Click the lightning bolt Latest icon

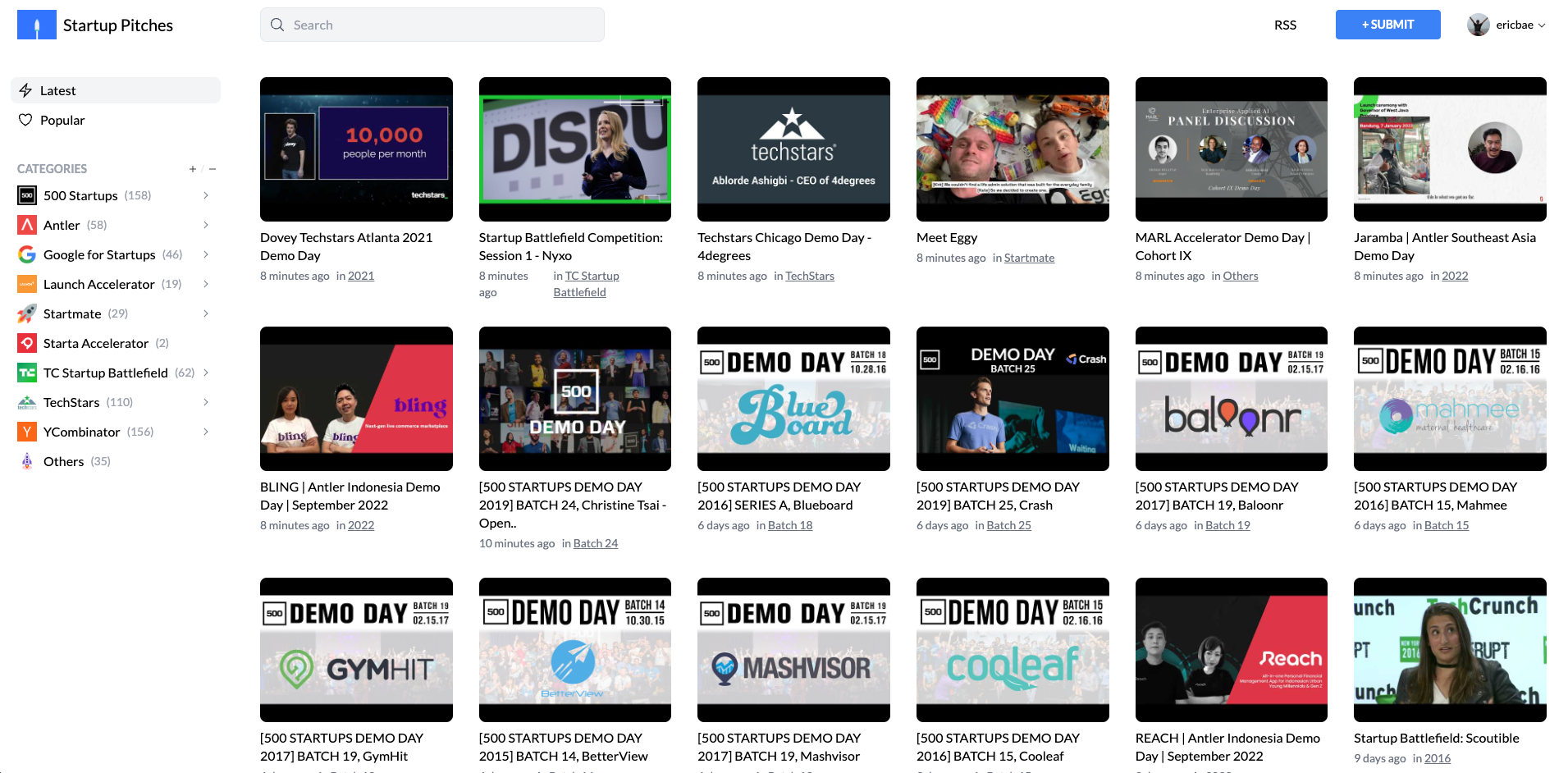coord(25,90)
